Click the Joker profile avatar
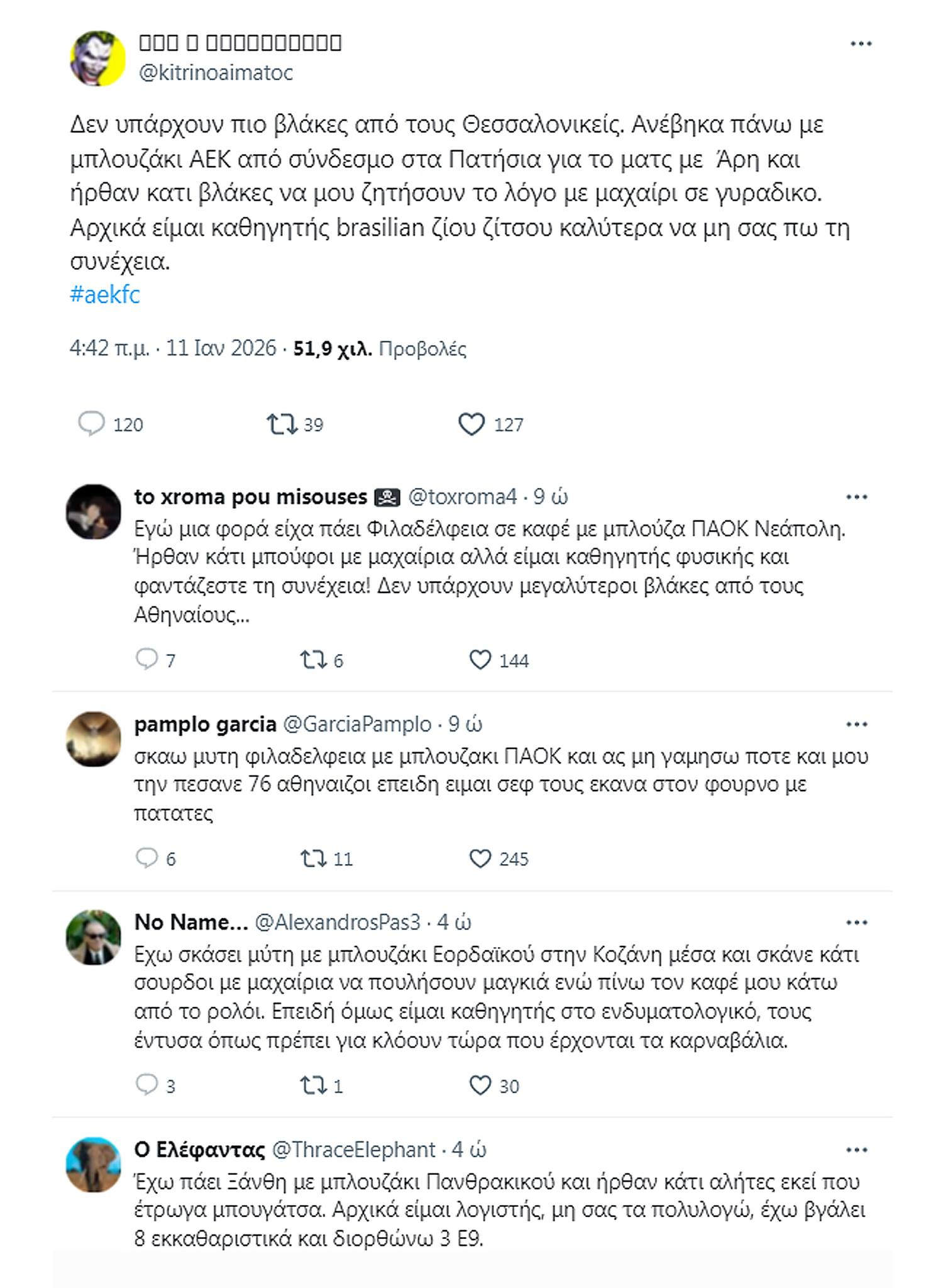926x1288 pixels. (x=97, y=58)
